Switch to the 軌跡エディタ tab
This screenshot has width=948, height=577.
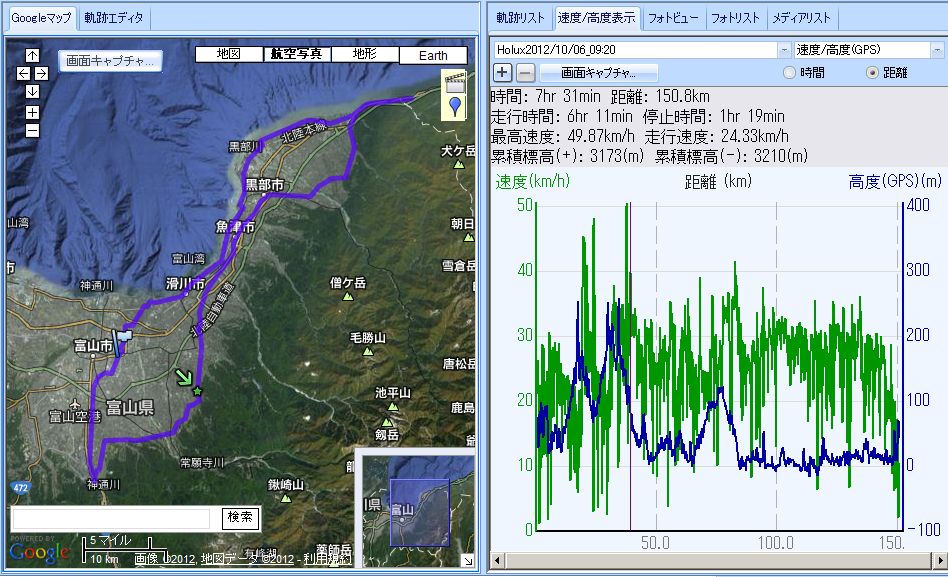(x=113, y=18)
